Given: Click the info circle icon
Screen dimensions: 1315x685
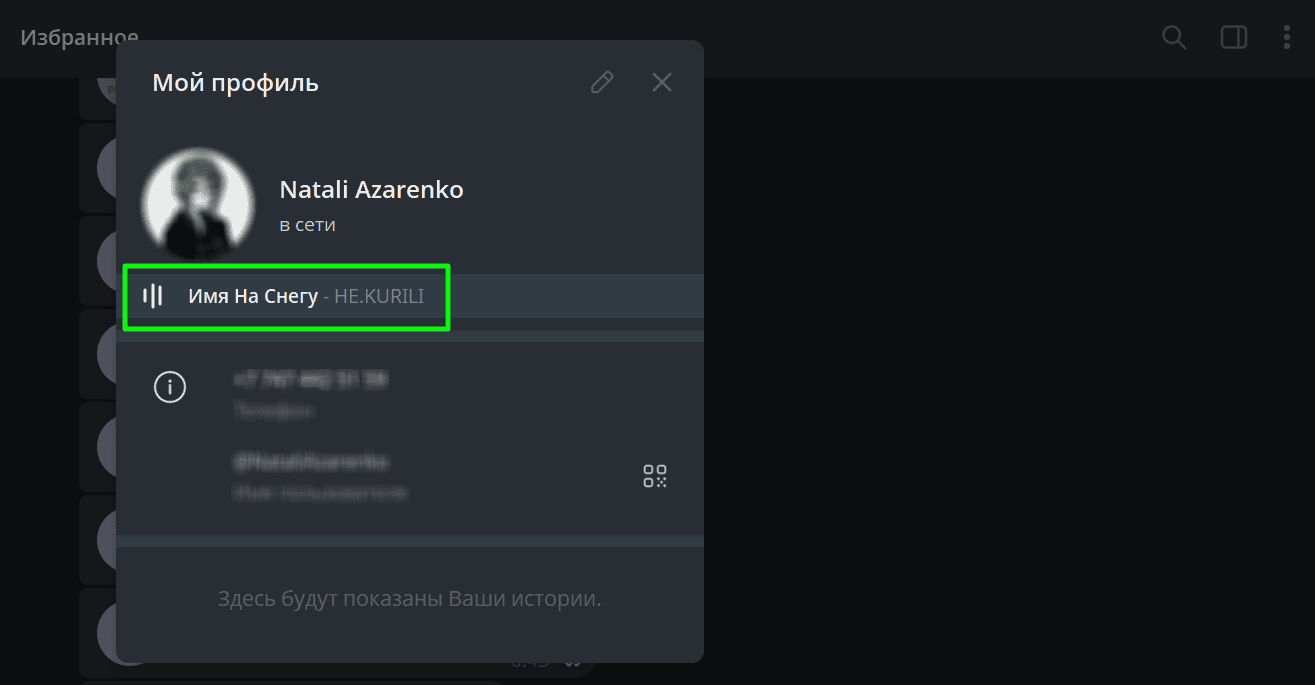Looking at the screenshot, I should tap(170, 387).
